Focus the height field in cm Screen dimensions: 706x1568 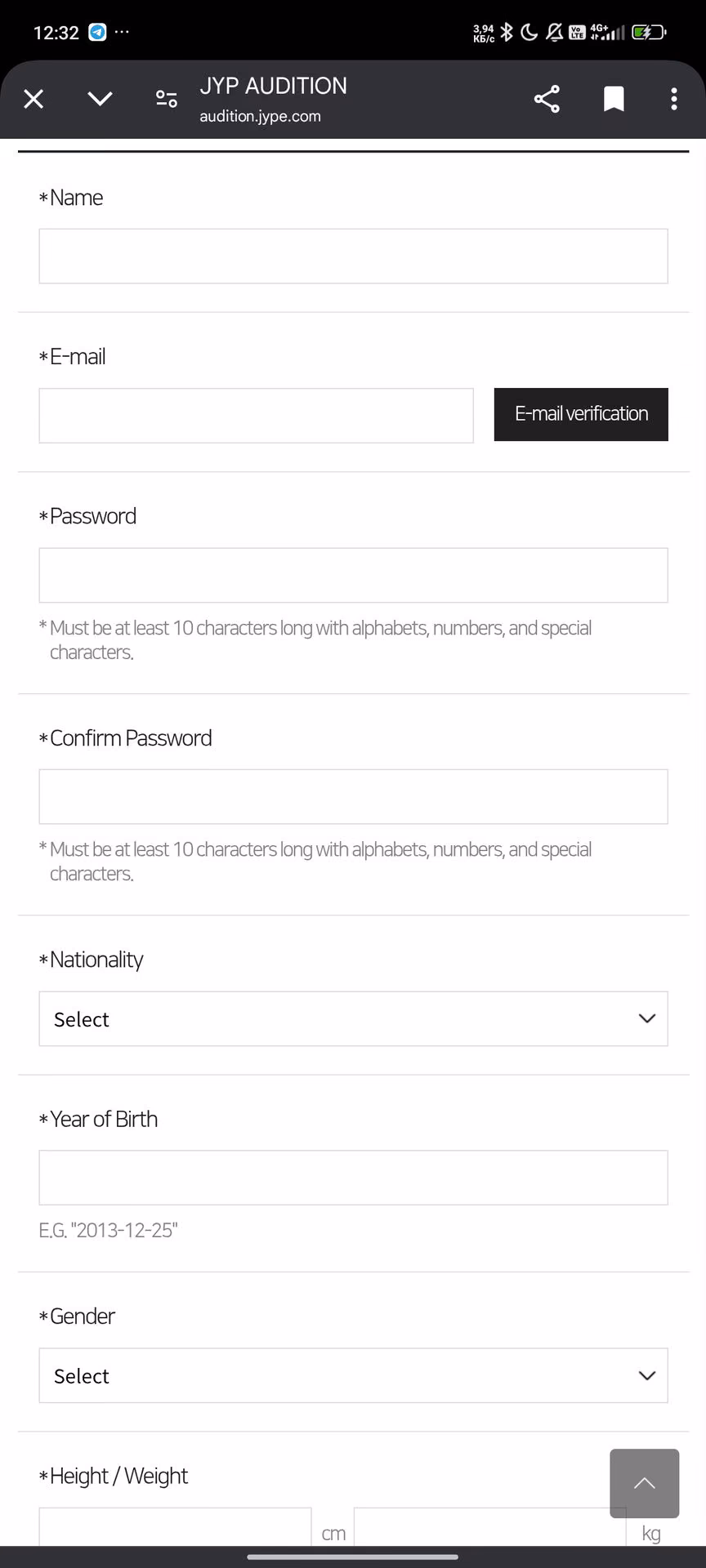pyautogui.click(x=175, y=1527)
